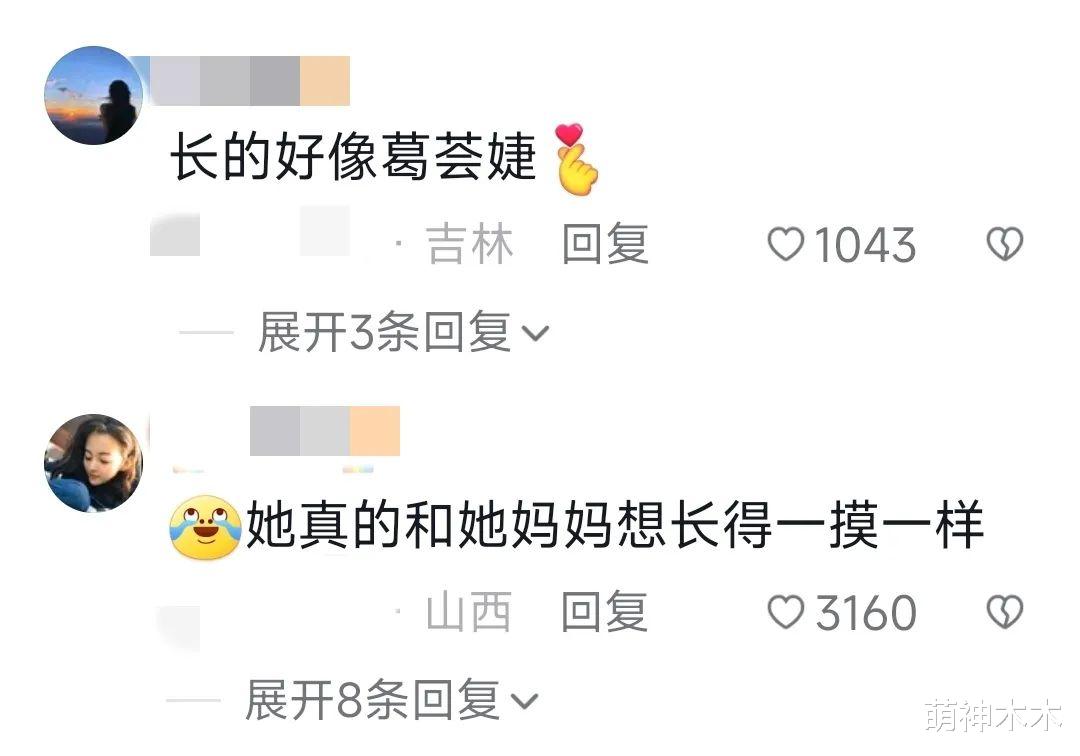Tap the 3160 like count
This screenshot has width=1080, height=756.
tap(866, 613)
